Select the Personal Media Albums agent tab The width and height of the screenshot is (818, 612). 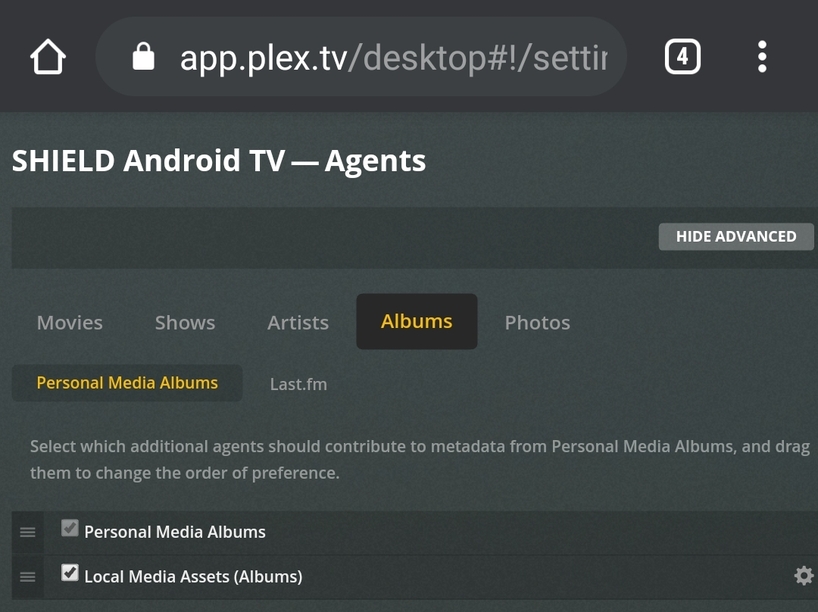(x=127, y=383)
